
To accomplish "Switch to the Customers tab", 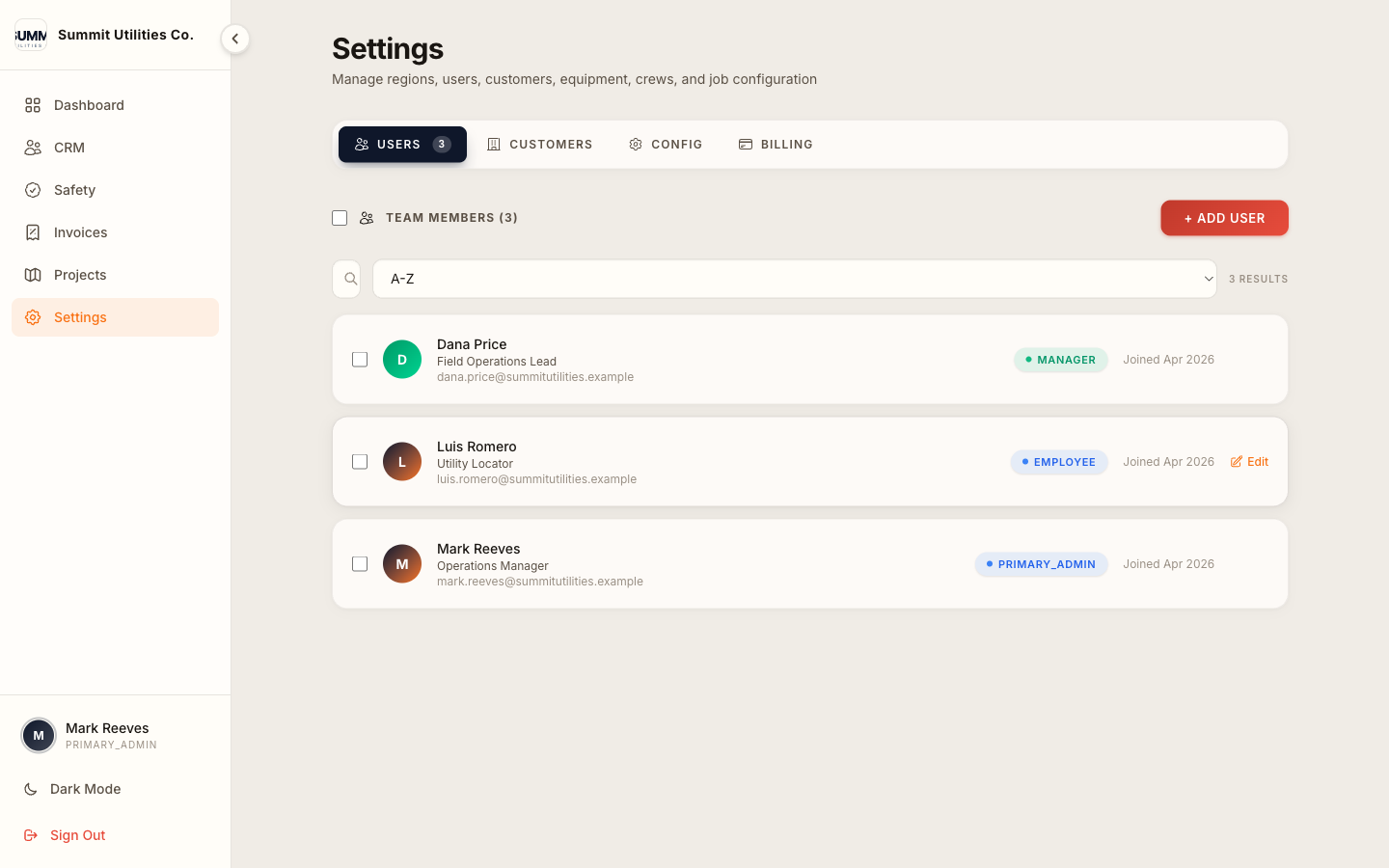I will tap(540, 144).
